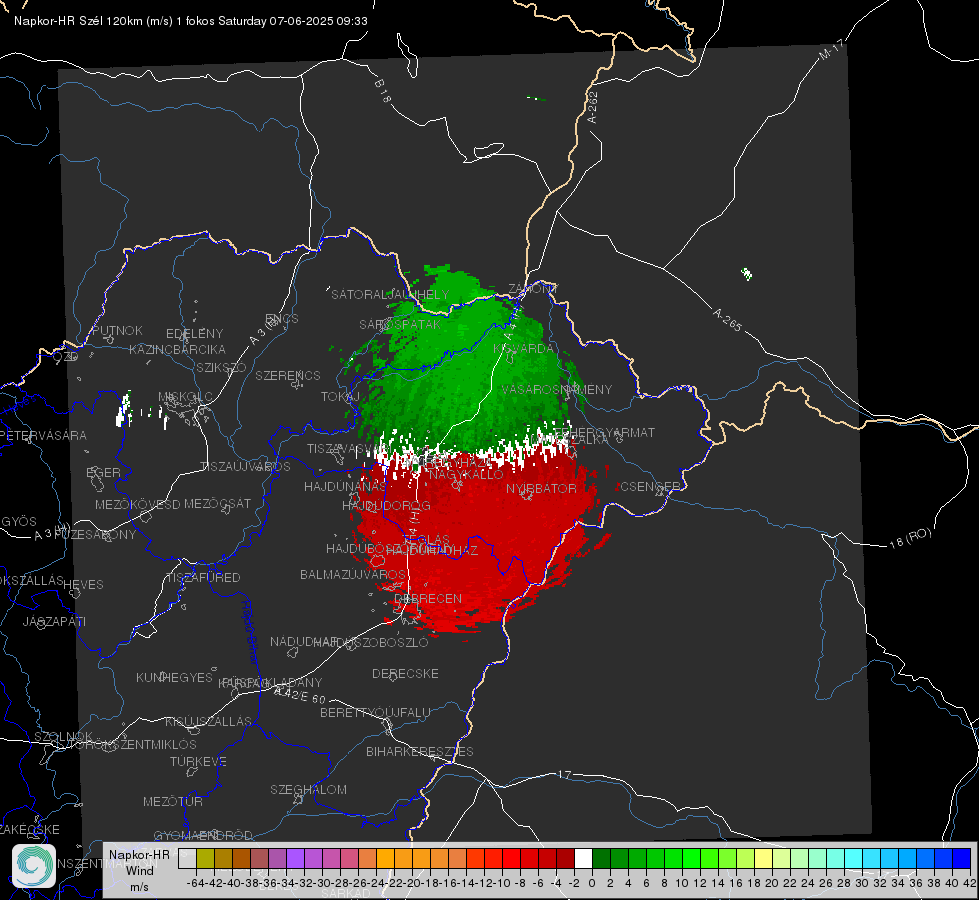Image resolution: width=979 pixels, height=900 pixels.
Task: Click the BERETTYÓÚJFALU label
Action: pos(375,713)
